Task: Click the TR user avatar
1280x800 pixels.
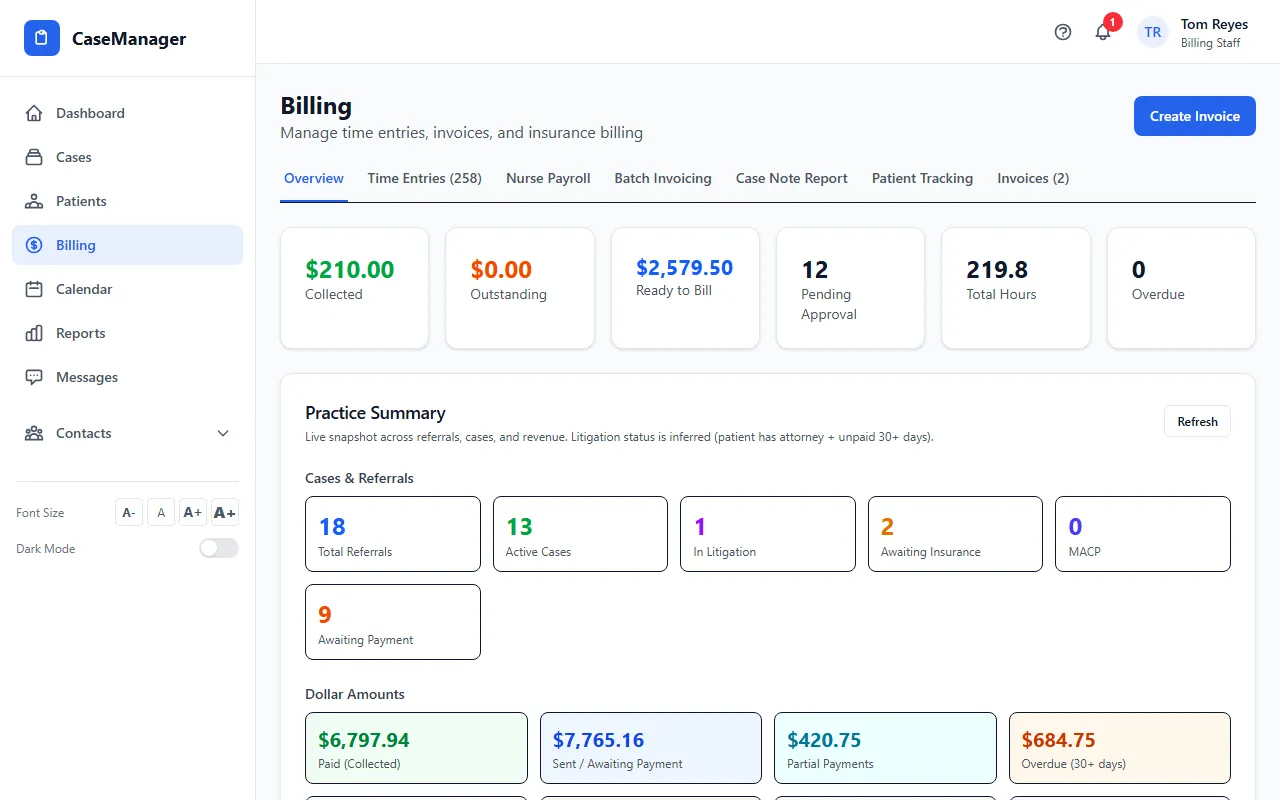Action: (x=1153, y=32)
